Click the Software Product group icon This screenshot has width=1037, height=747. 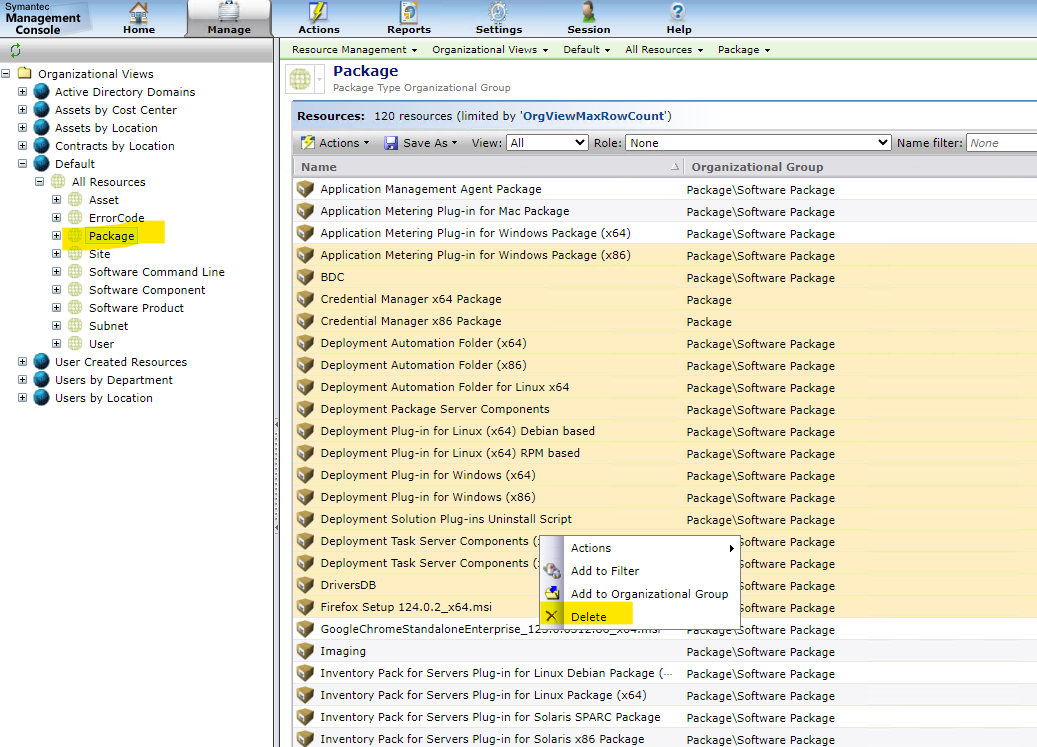[x=75, y=307]
